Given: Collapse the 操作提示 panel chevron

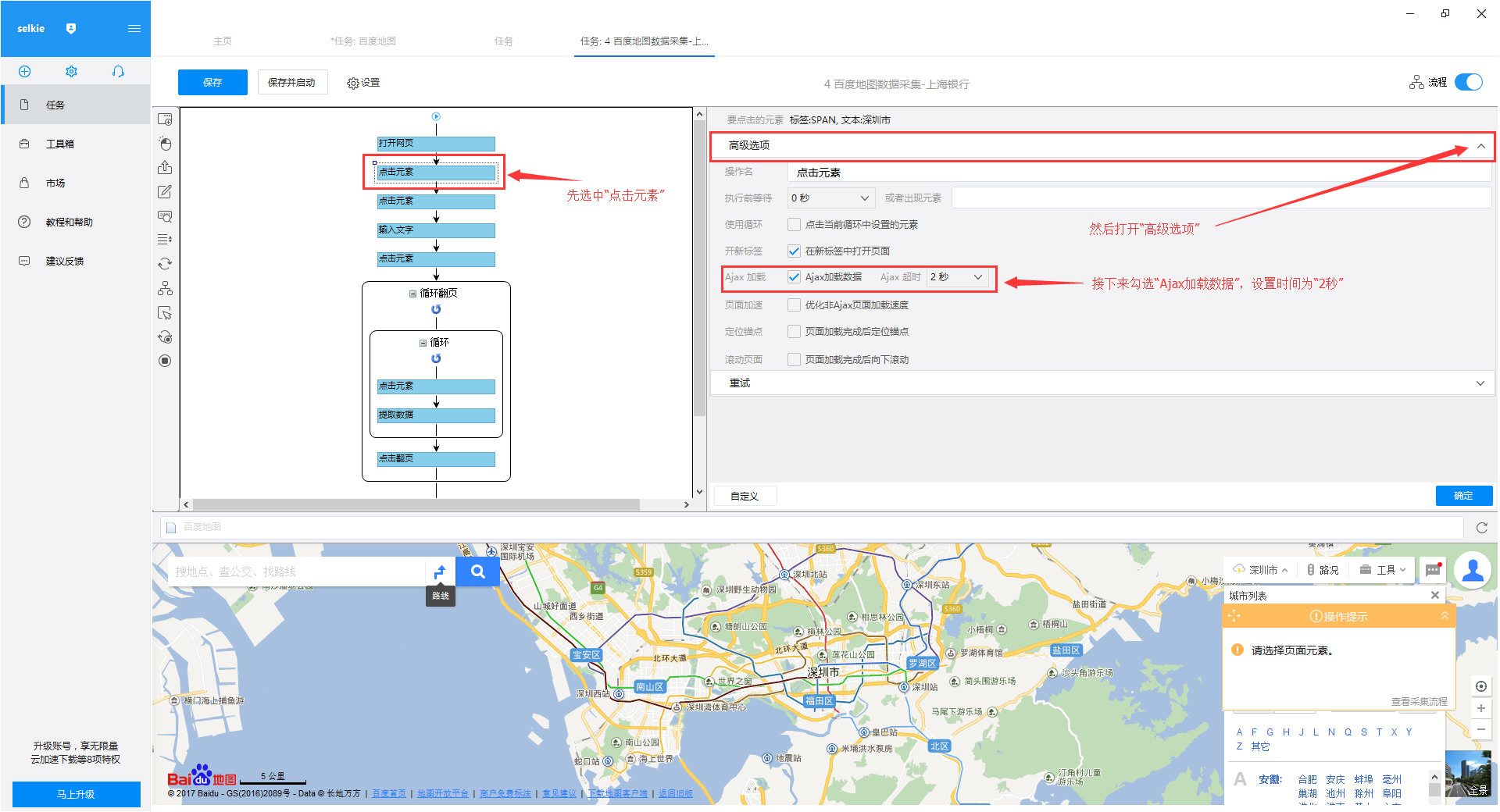Looking at the screenshot, I should click(x=1445, y=616).
